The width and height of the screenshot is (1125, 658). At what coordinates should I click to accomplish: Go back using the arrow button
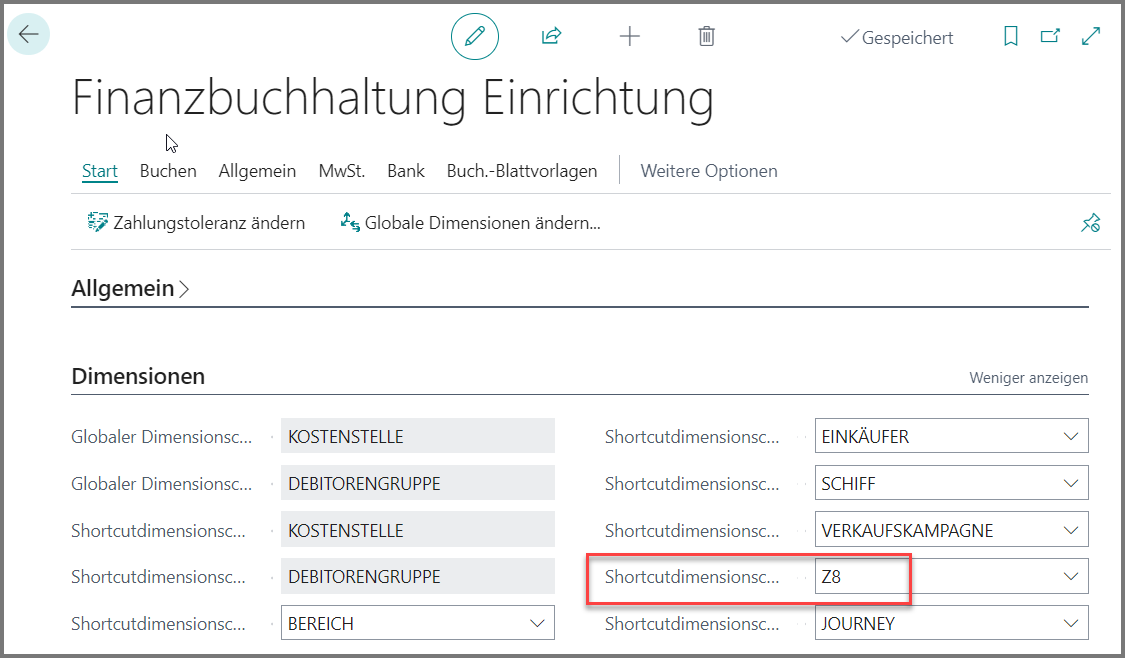point(29,34)
